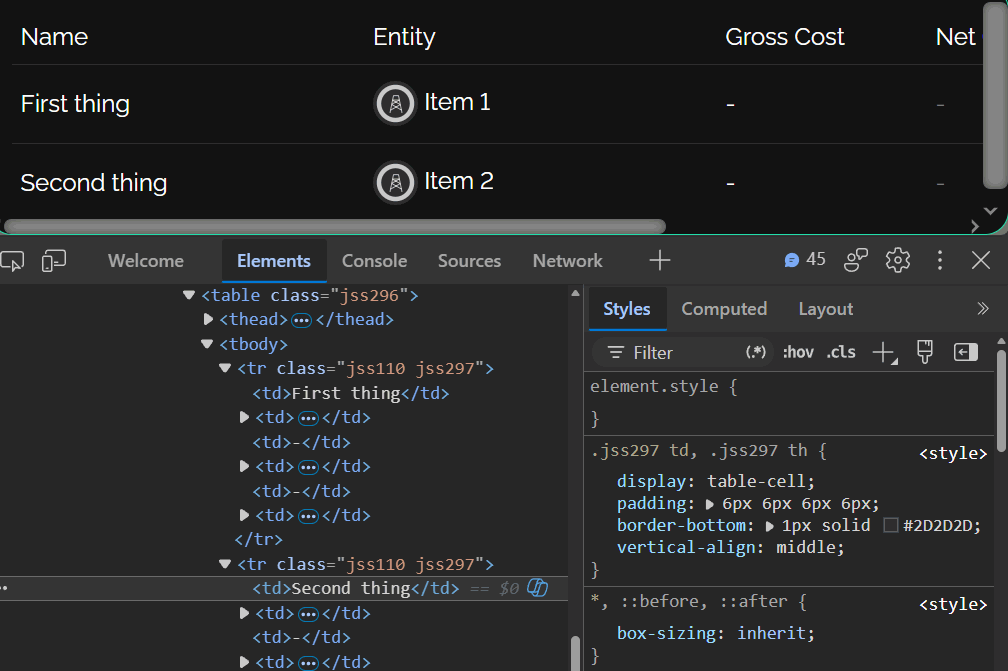Toggle the :hov element state panel

tap(798, 352)
